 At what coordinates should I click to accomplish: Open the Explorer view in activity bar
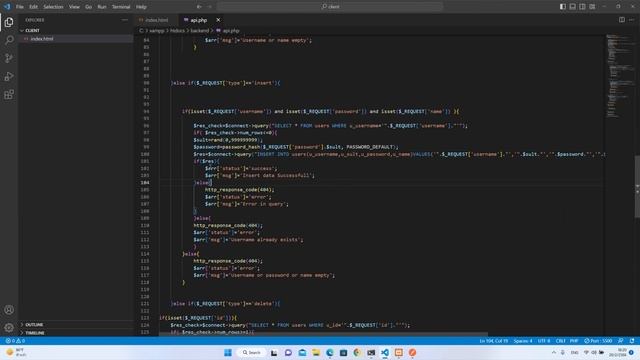pyautogui.click(x=9, y=22)
